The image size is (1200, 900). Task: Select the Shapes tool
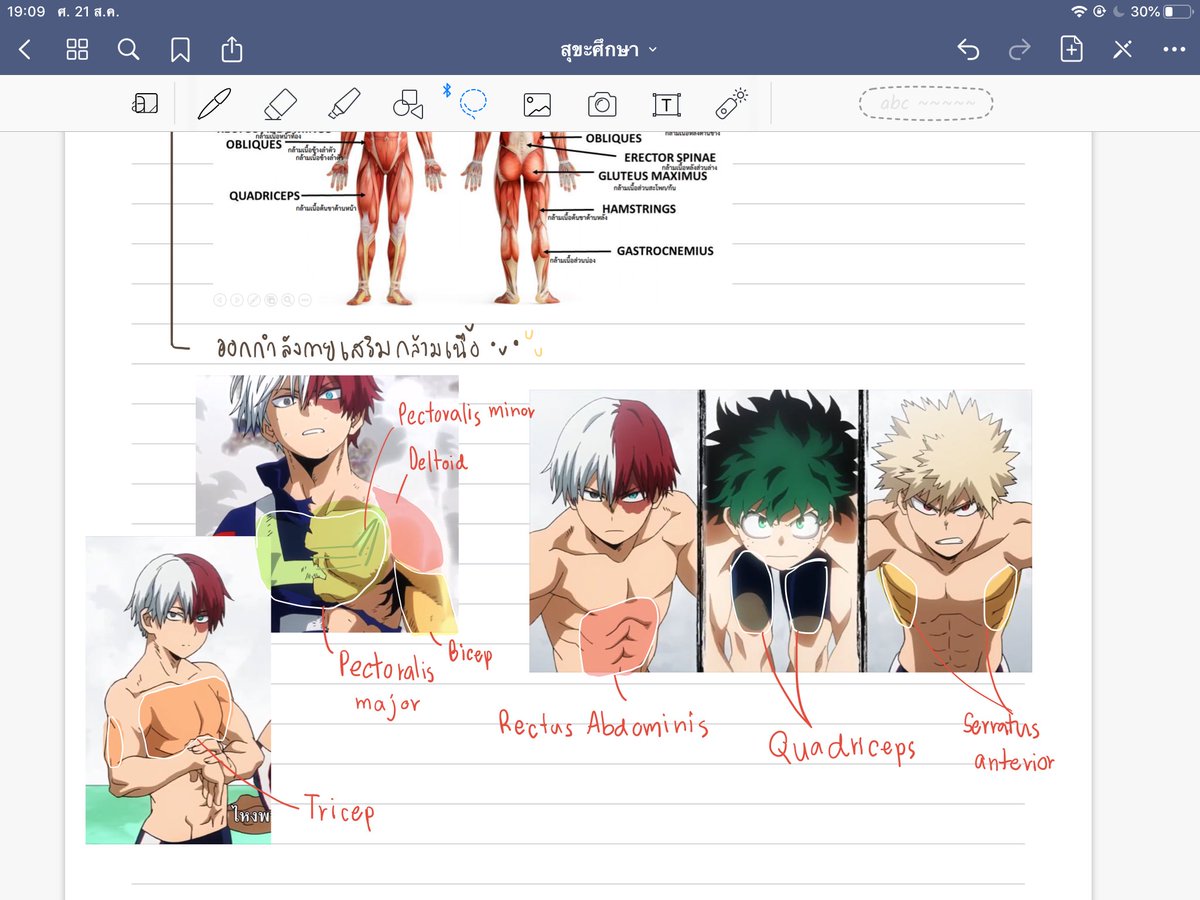click(x=408, y=104)
